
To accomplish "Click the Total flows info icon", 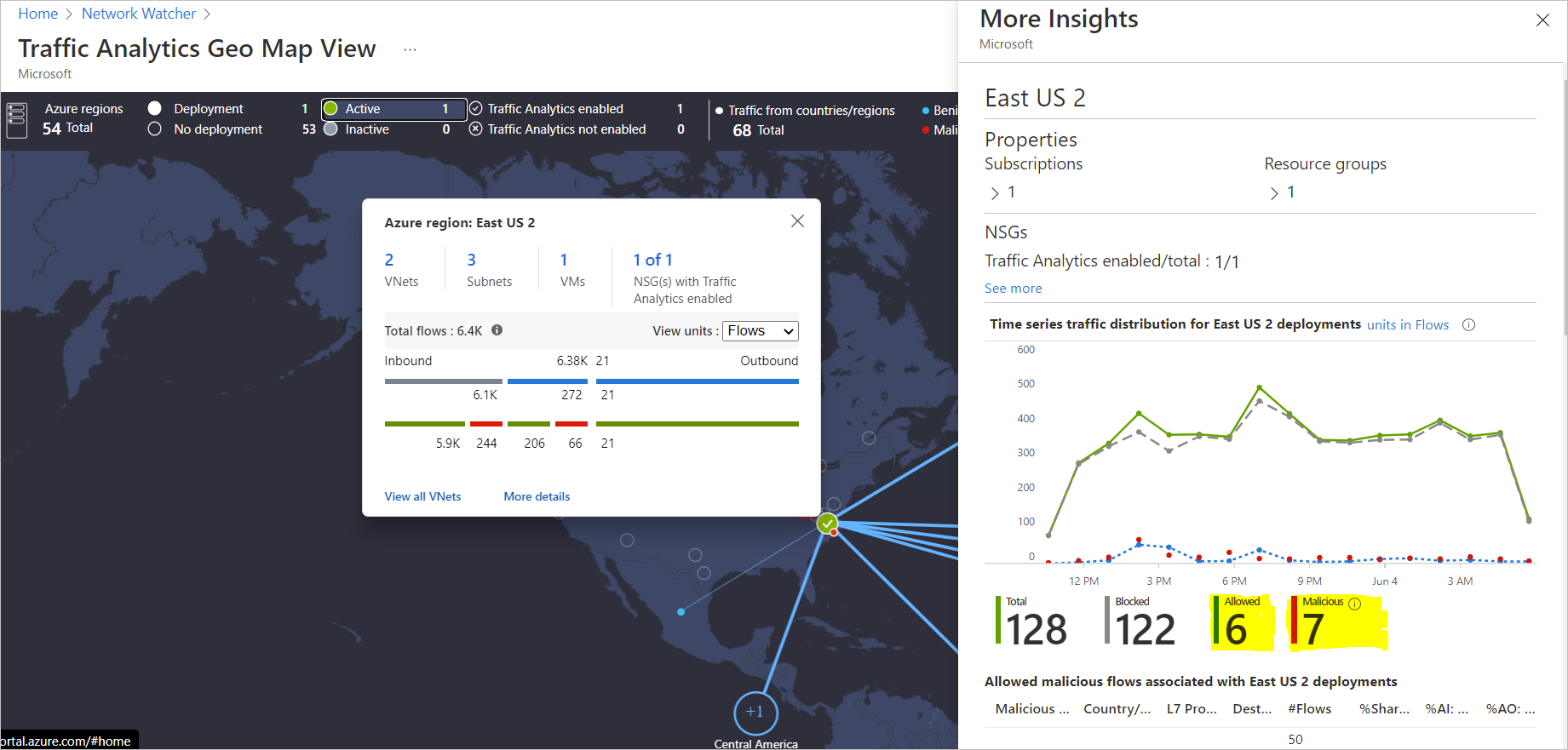I will 497,330.
